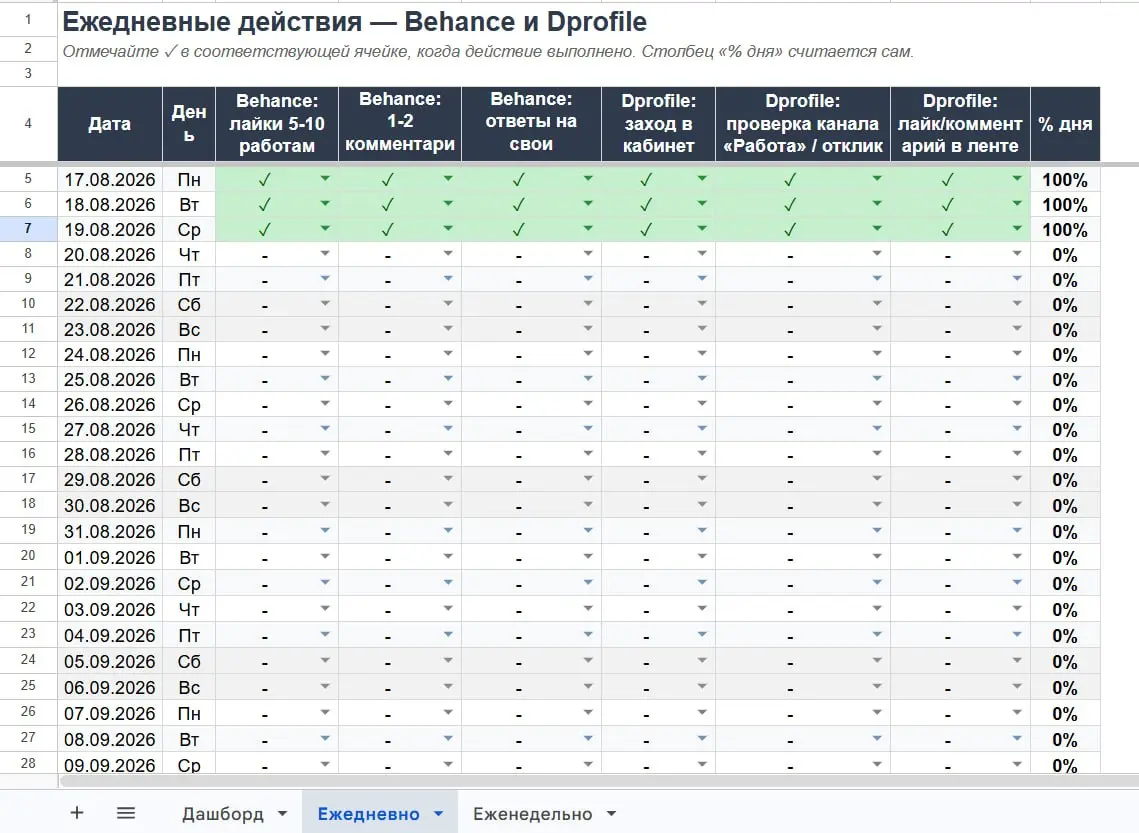Click the Dprofile: проверка канала header
Image resolution: width=1139 pixels, height=833 pixels.
(x=803, y=124)
